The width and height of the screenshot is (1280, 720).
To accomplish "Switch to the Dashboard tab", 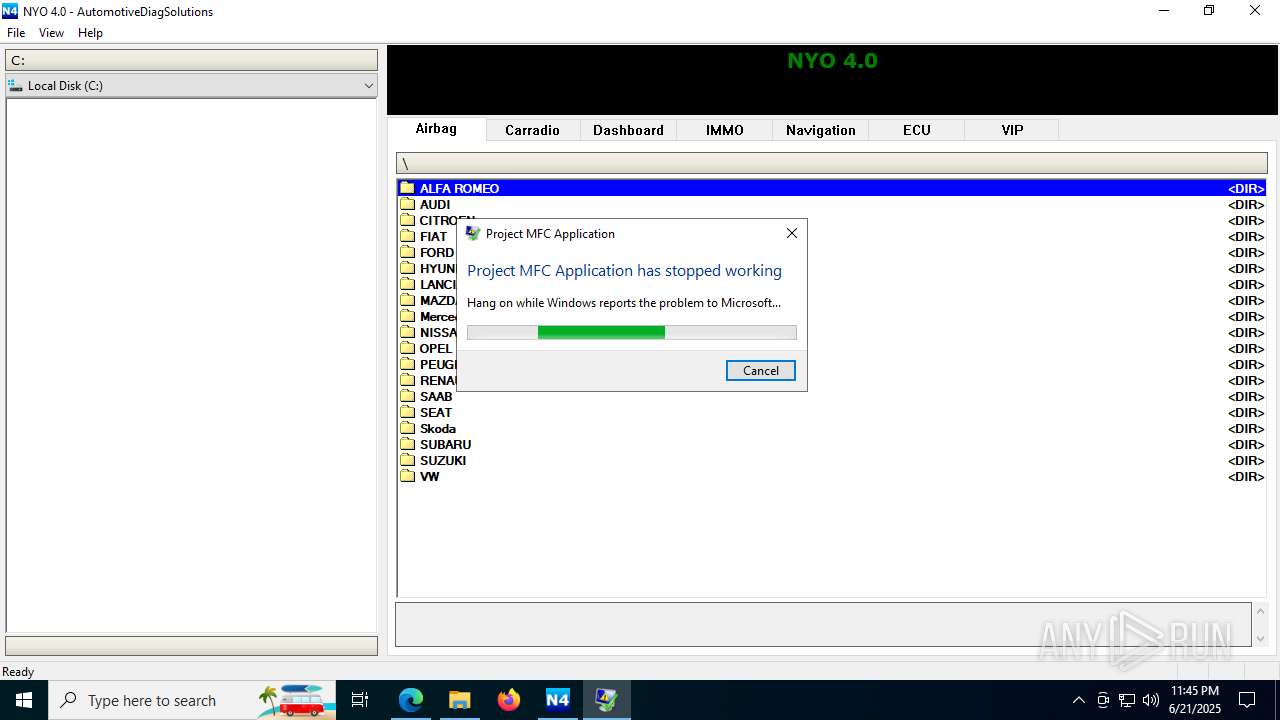I will pyautogui.click(x=628, y=130).
